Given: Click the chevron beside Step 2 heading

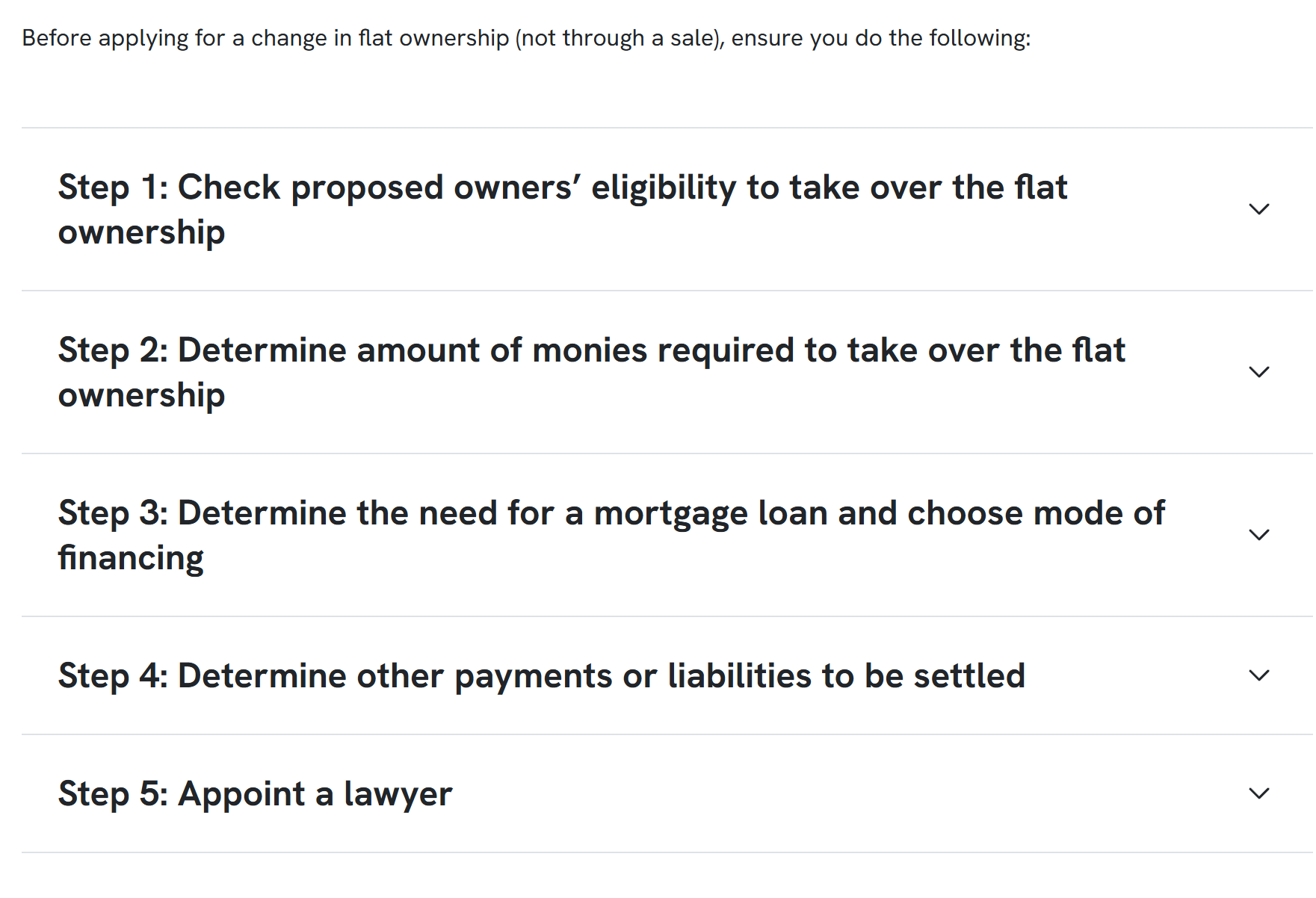Looking at the screenshot, I should tap(1259, 372).
